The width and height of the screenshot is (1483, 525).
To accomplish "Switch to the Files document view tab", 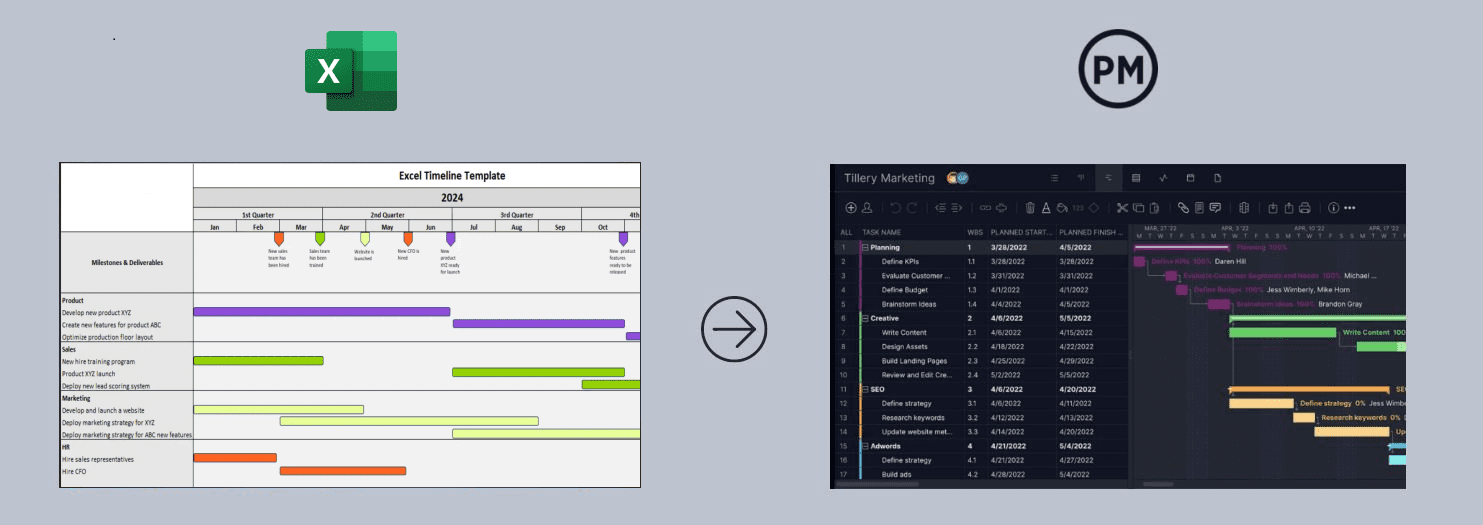I will [1218, 178].
